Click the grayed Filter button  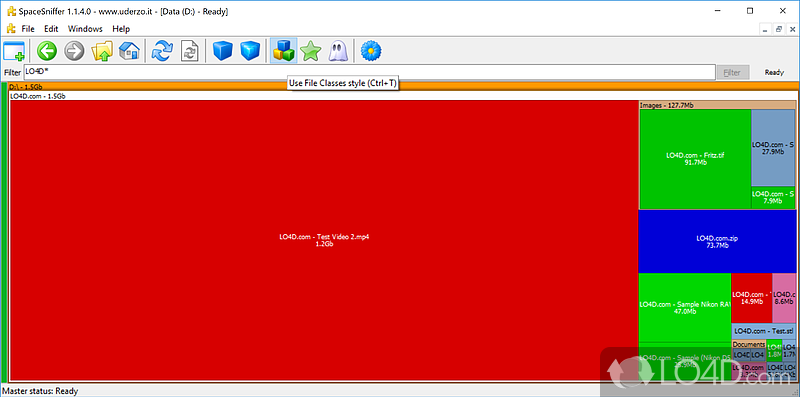(732, 72)
